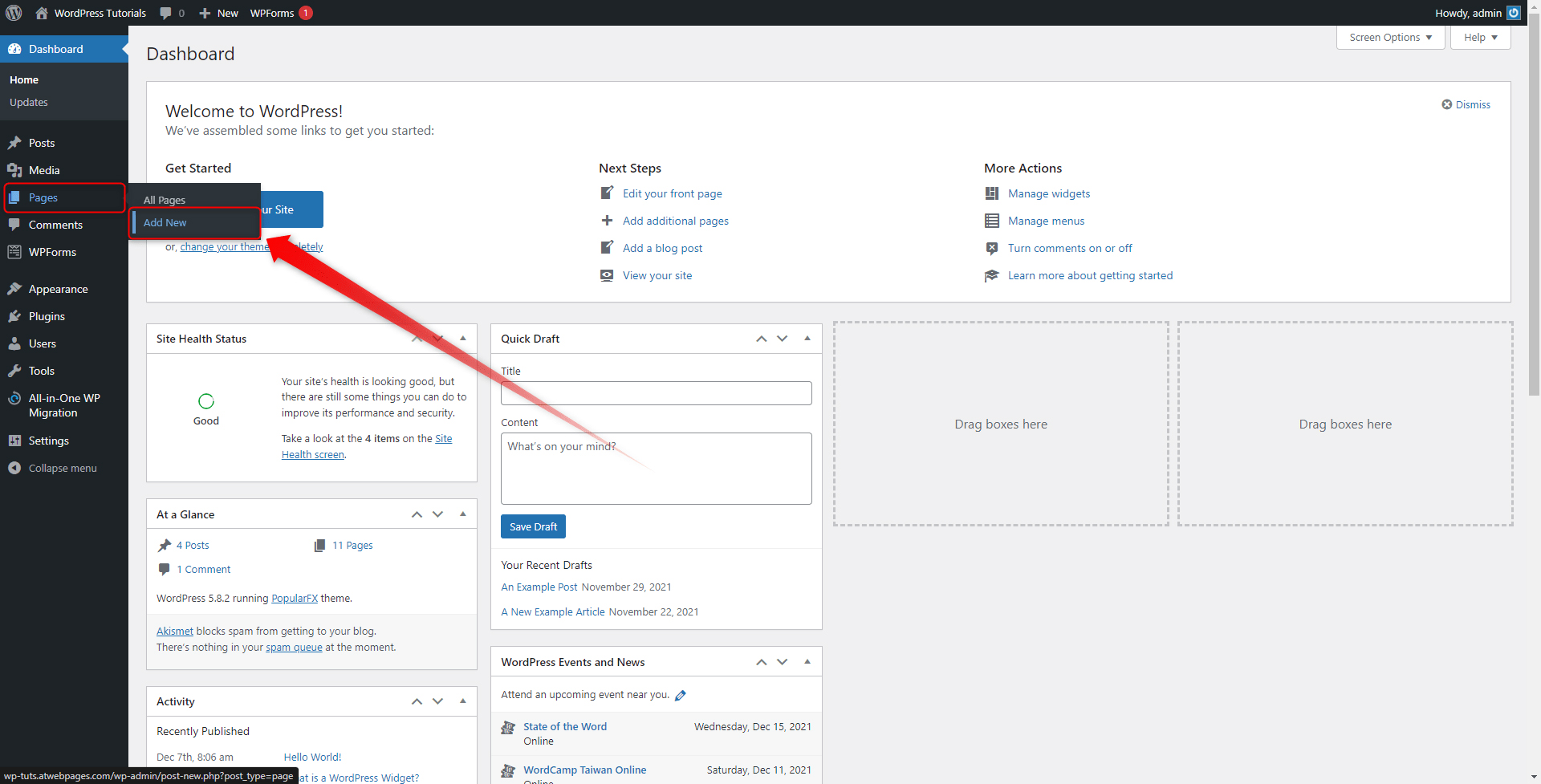Click All-in-One WP Migration icon
The image size is (1541, 784).
pyautogui.click(x=14, y=398)
